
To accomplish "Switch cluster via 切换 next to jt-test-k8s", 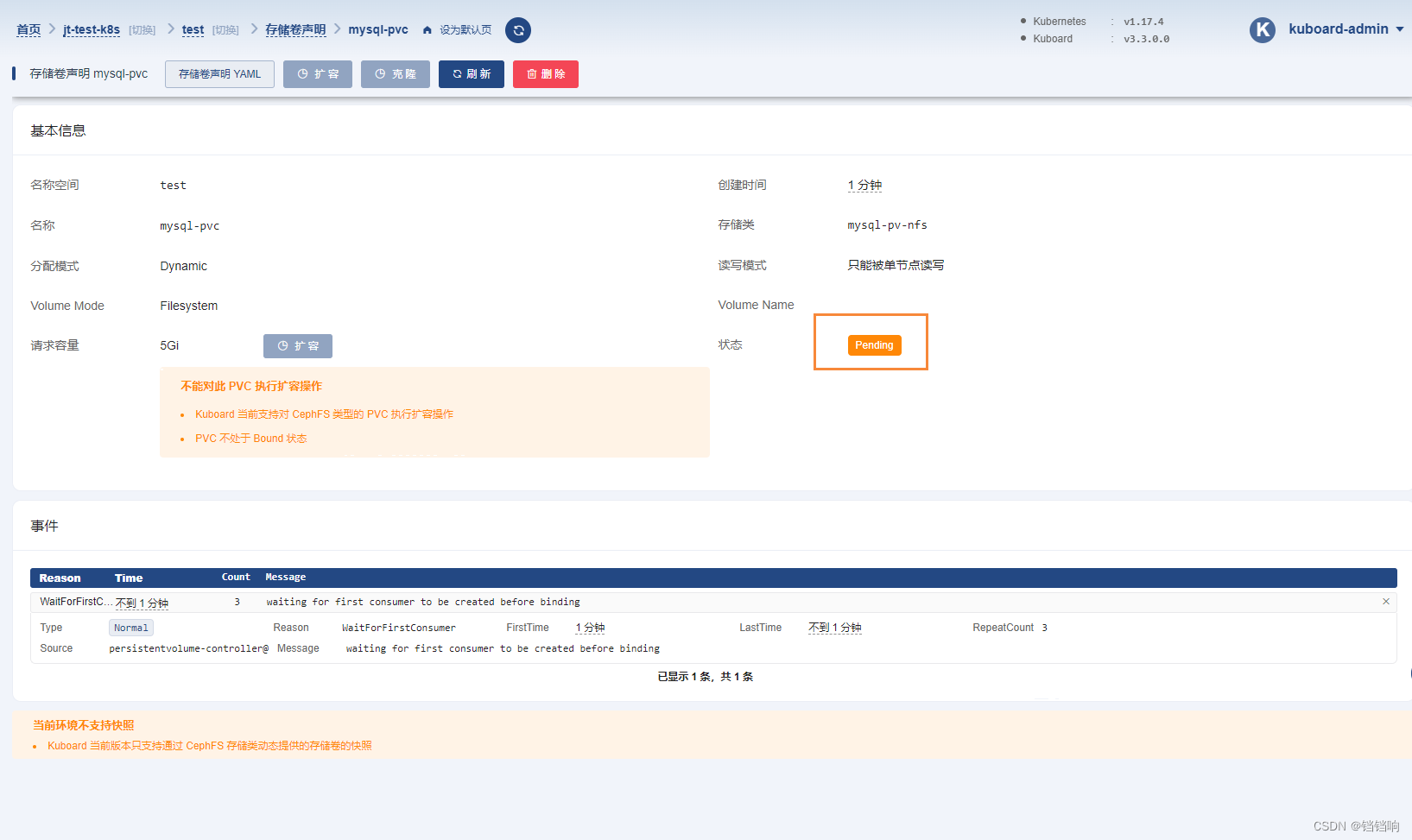I will tap(142, 30).
